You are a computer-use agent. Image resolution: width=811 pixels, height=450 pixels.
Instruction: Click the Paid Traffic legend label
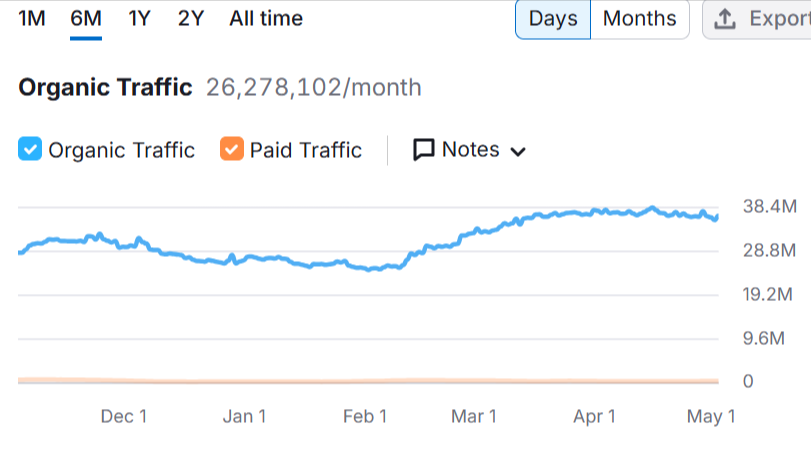305,150
